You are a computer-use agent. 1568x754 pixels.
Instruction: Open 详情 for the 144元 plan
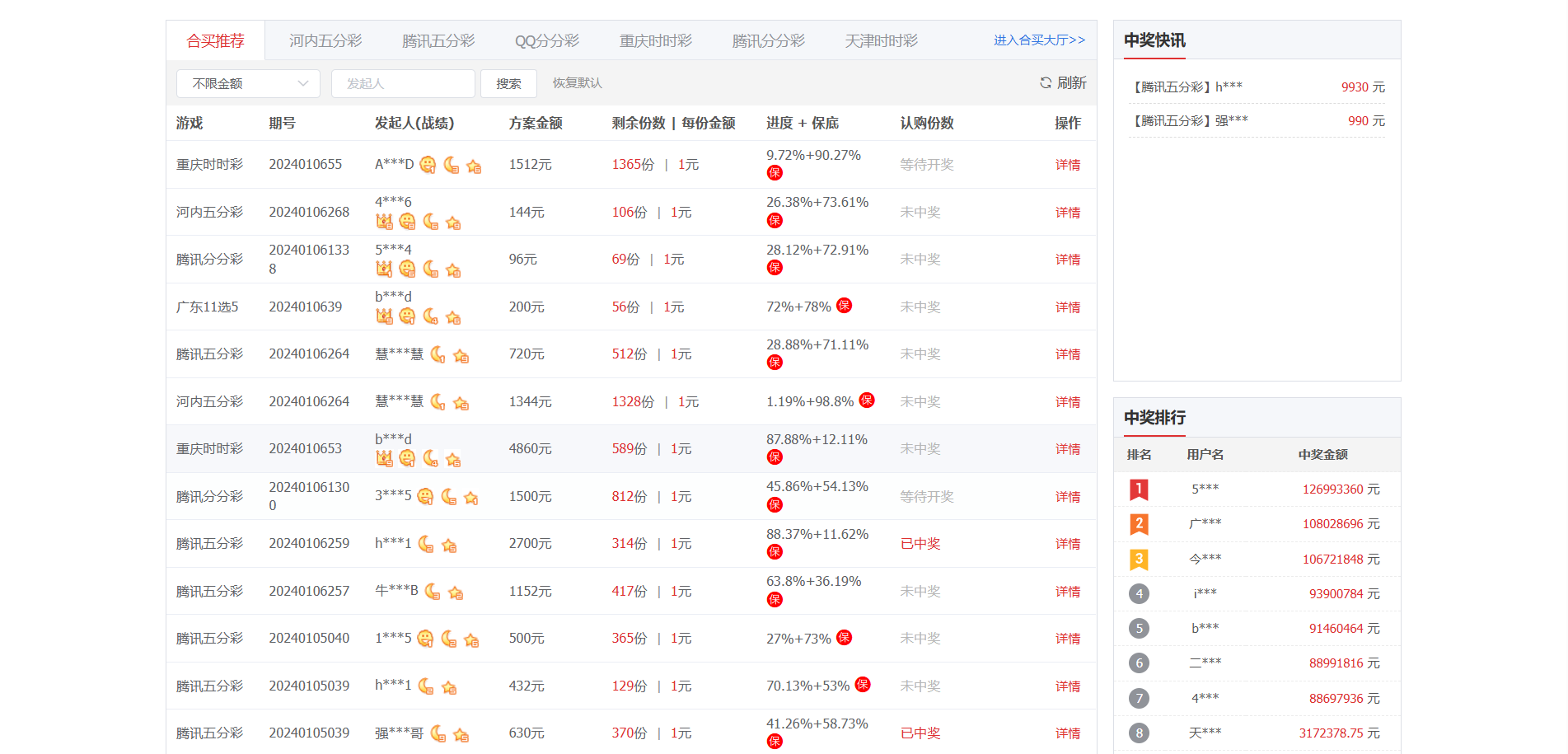coord(1068,213)
